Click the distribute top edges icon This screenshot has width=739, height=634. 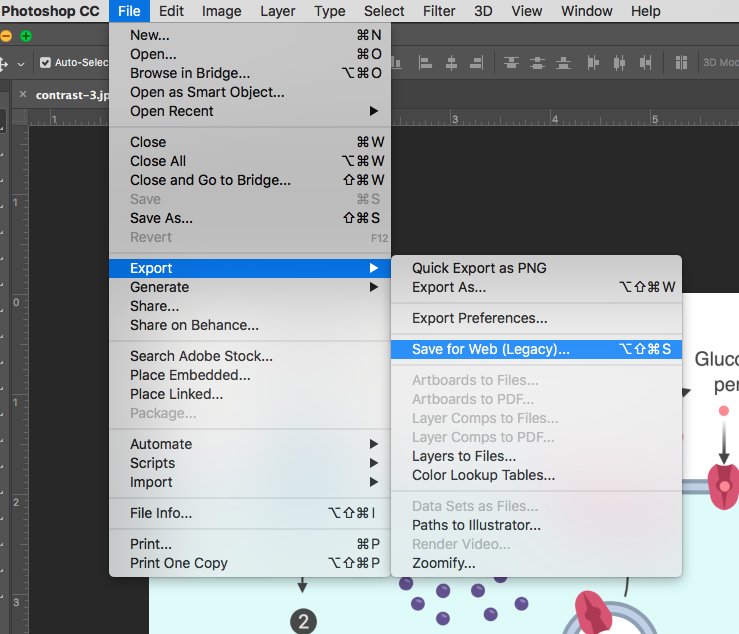point(511,62)
